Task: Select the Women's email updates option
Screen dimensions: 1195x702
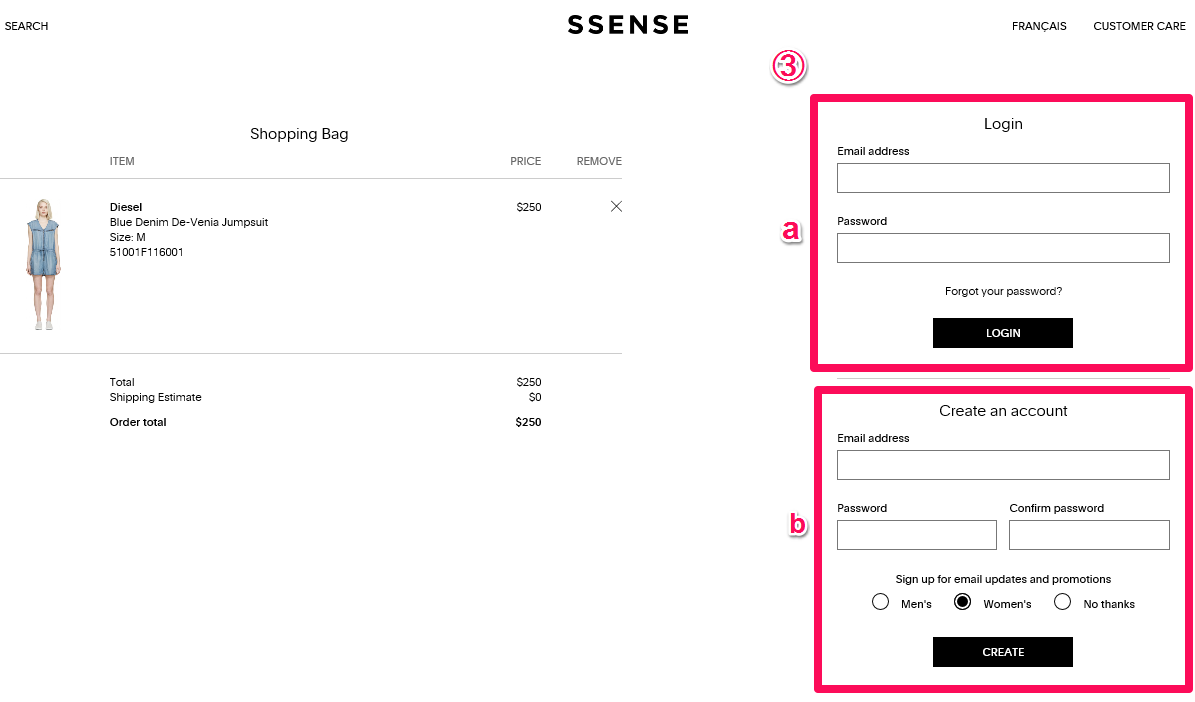Action: [x=963, y=602]
